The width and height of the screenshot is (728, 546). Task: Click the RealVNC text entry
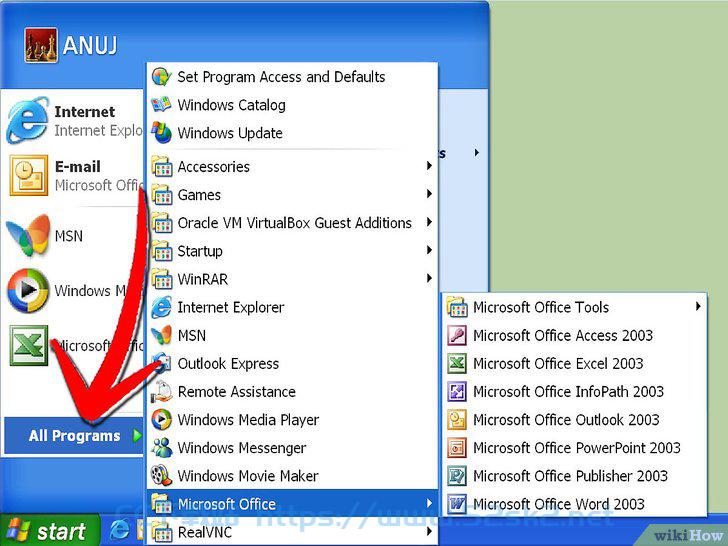205,532
